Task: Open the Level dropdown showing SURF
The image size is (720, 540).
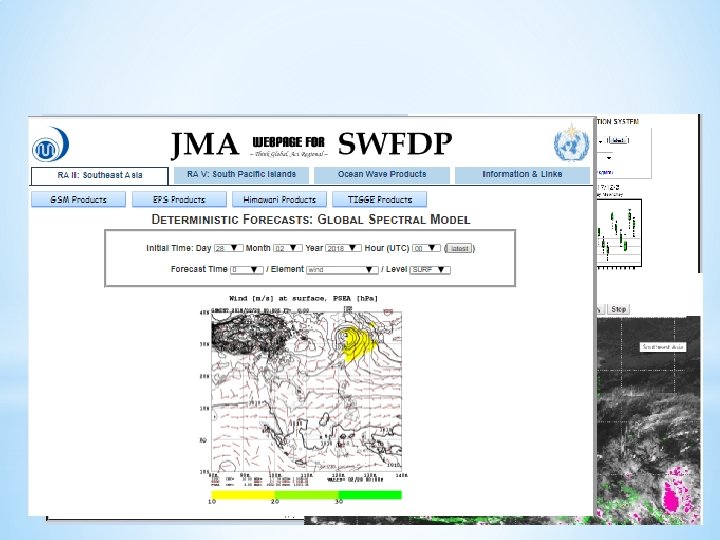Action: [430, 270]
